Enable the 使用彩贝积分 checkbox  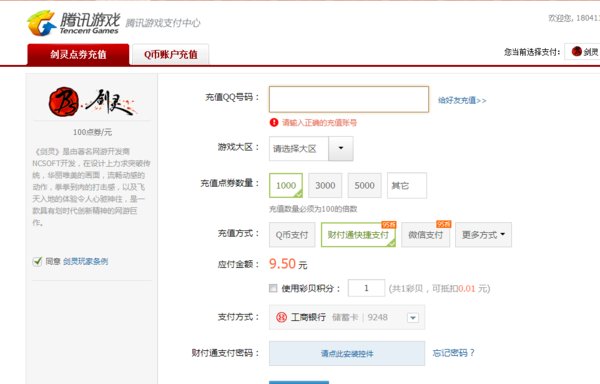(x=273, y=288)
